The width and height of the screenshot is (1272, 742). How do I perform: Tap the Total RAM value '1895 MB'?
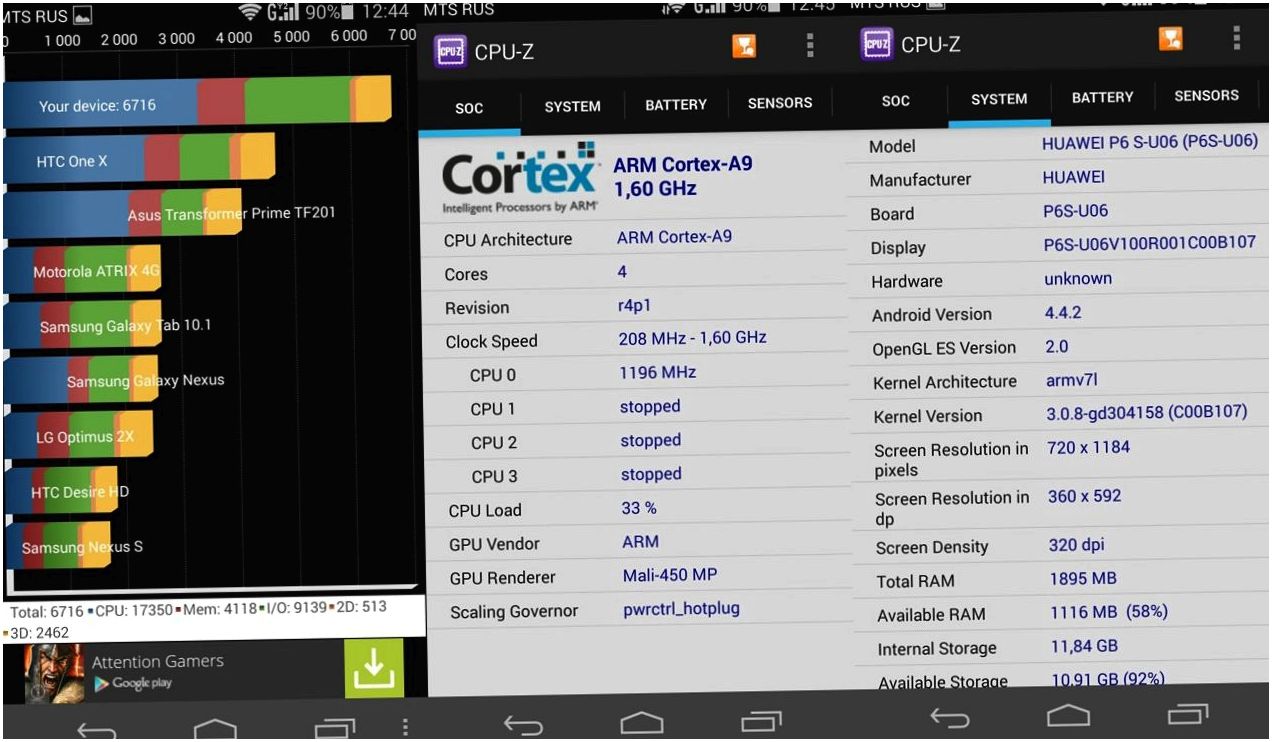1083,578
